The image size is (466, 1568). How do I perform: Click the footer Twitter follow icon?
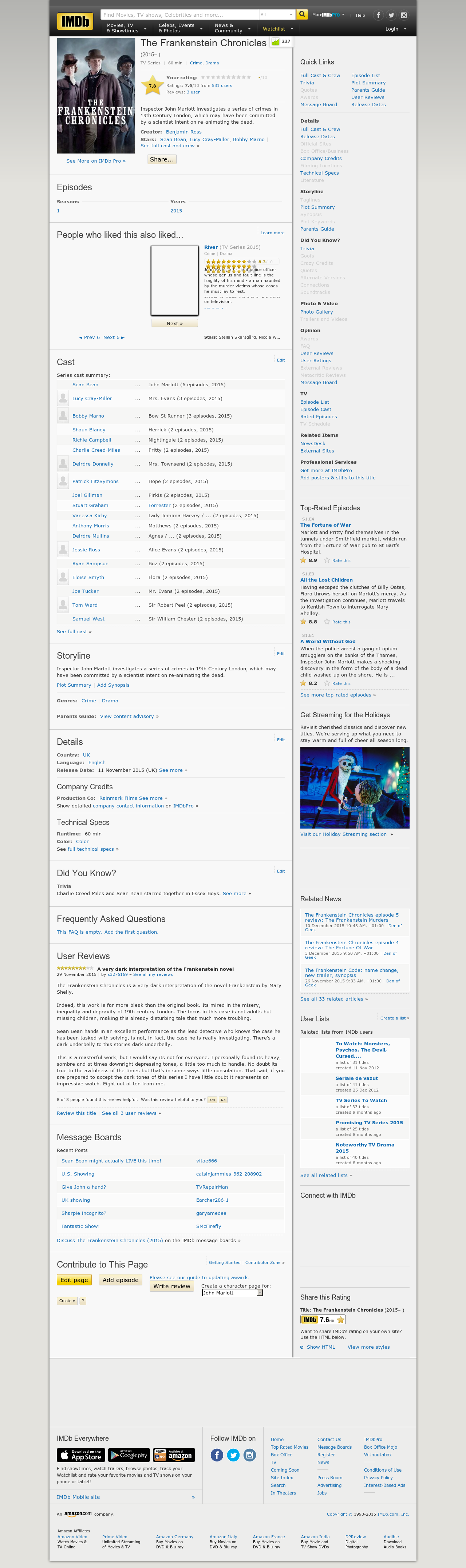point(233,1455)
